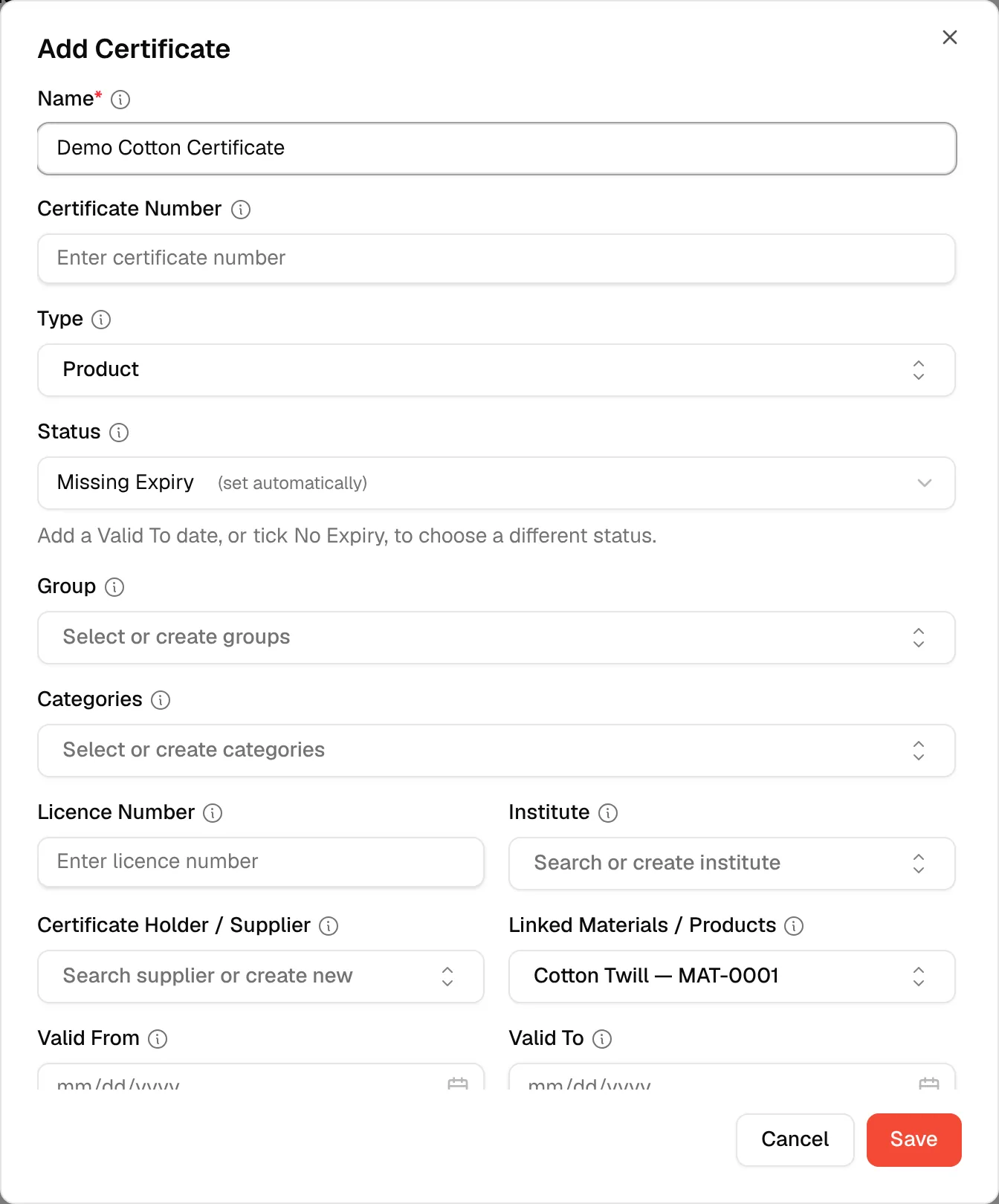Screen dimensions: 999x1204
Task: View Status info icon help
Action: [119, 433]
